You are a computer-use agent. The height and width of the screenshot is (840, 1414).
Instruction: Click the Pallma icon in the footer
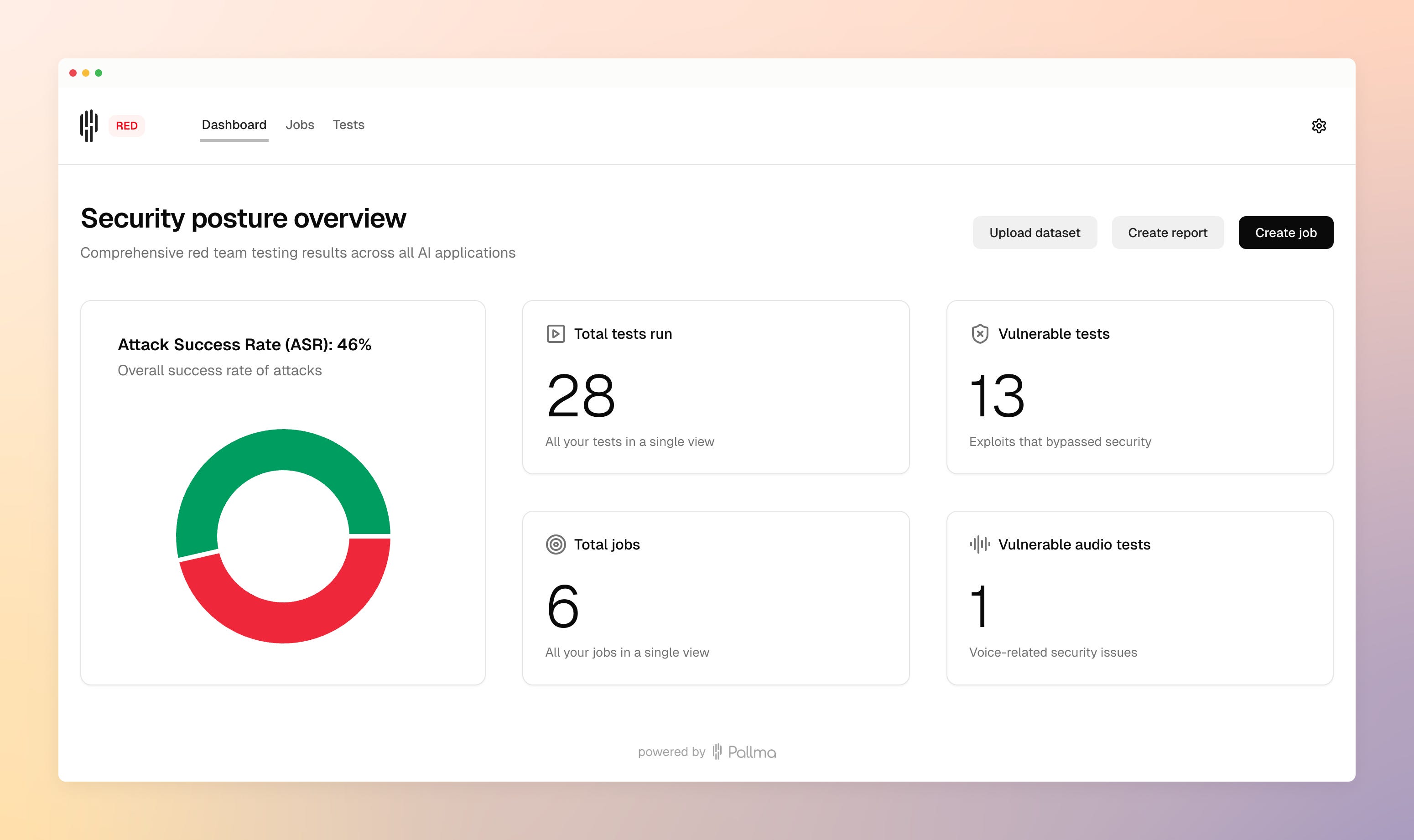coord(717,752)
